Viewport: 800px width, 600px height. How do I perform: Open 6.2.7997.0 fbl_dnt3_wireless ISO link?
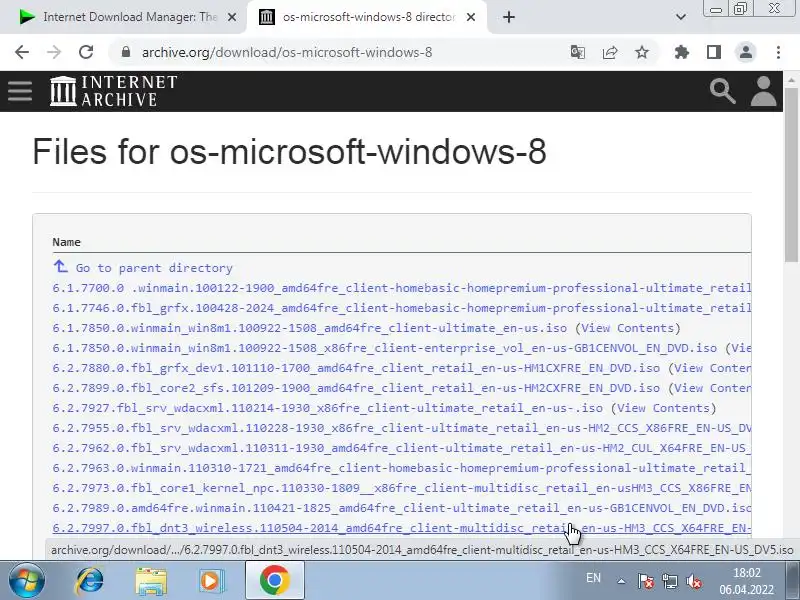(x=402, y=528)
